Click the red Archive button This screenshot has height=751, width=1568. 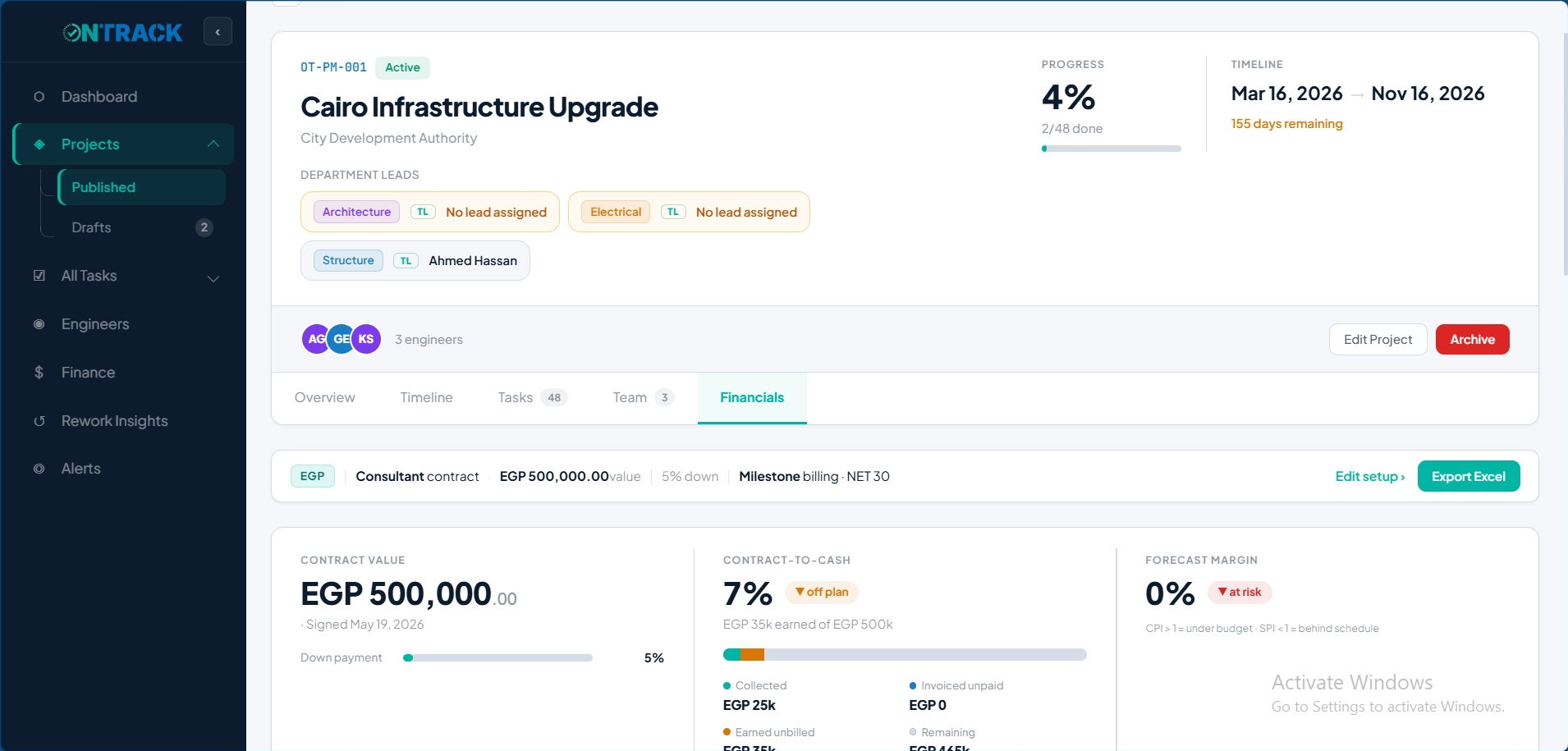(1472, 339)
